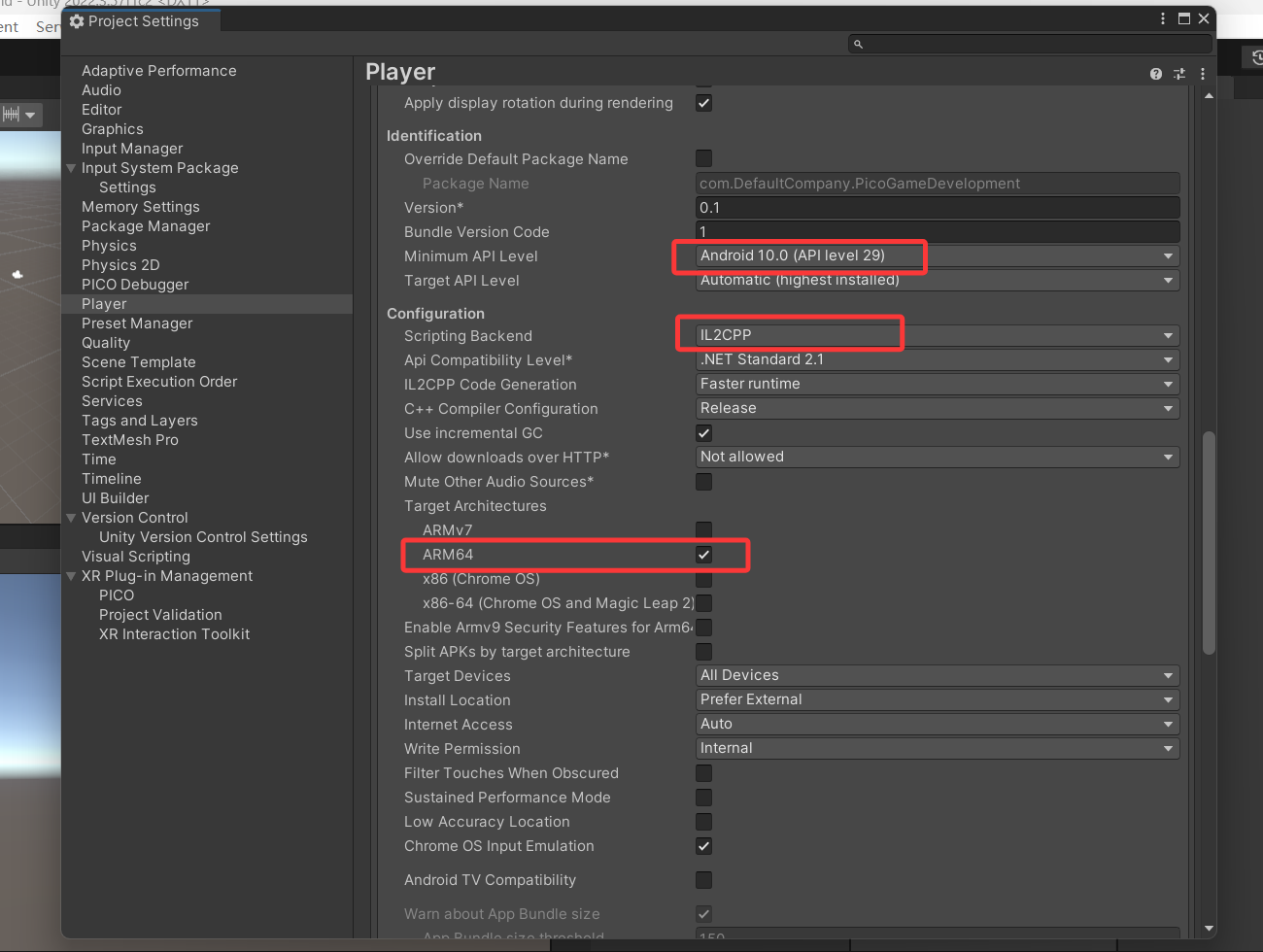Image resolution: width=1263 pixels, height=952 pixels.
Task: Open Player help documentation icon
Action: [x=1156, y=74]
